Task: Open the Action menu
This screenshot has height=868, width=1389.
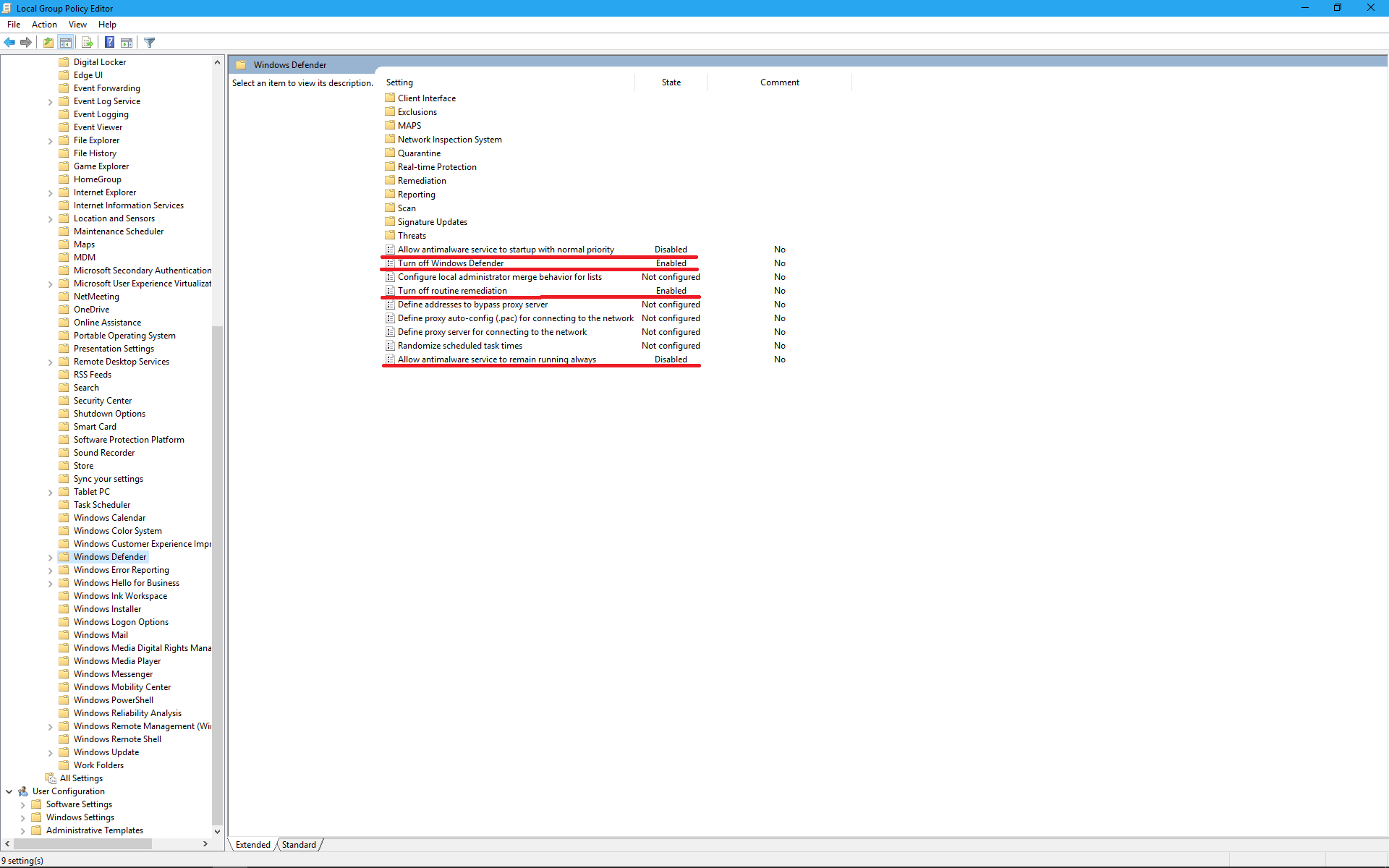Action: point(44,25)
